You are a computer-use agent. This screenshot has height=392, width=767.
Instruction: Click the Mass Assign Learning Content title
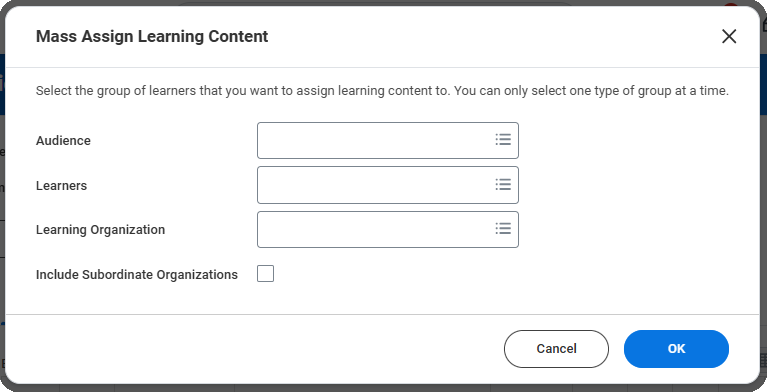tap(152, 36)
